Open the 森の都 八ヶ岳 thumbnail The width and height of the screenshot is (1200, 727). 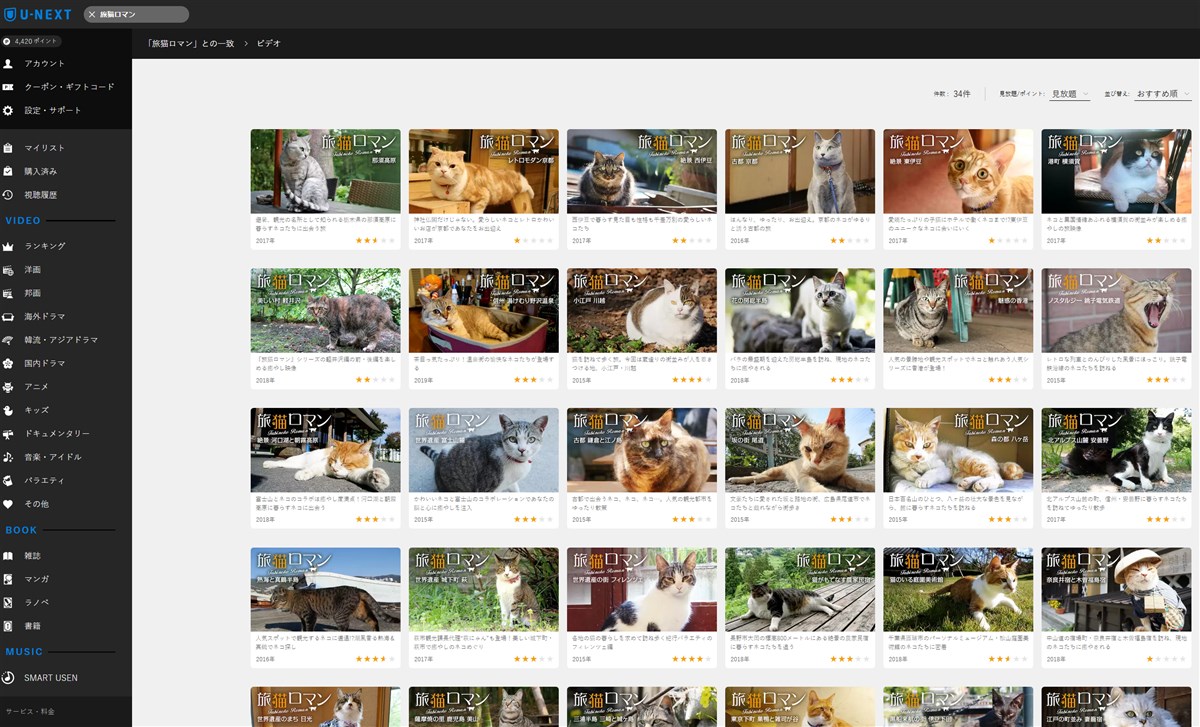tap(958, 450)
